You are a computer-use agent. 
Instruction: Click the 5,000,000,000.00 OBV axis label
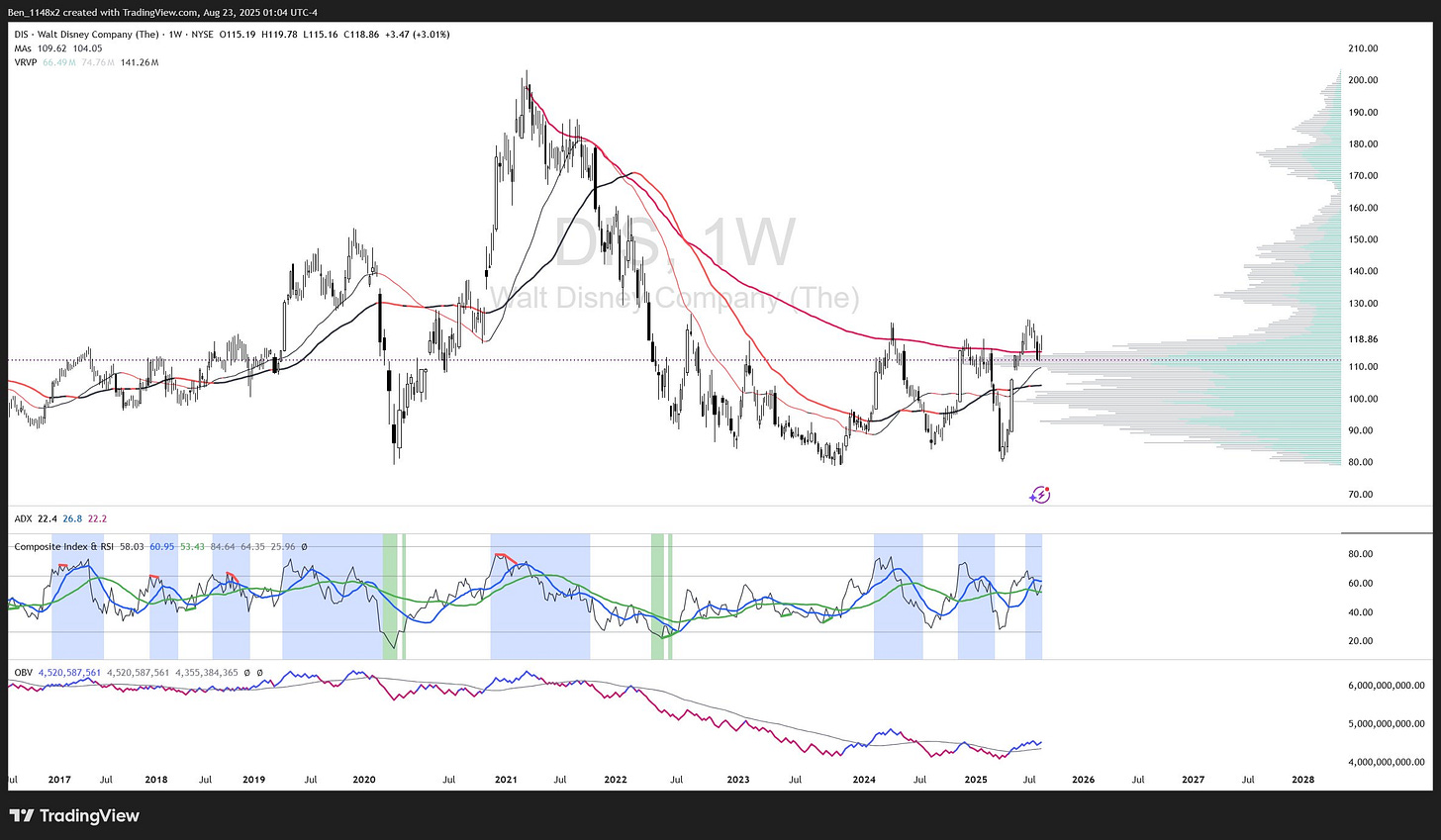[x=1388, y=723]
